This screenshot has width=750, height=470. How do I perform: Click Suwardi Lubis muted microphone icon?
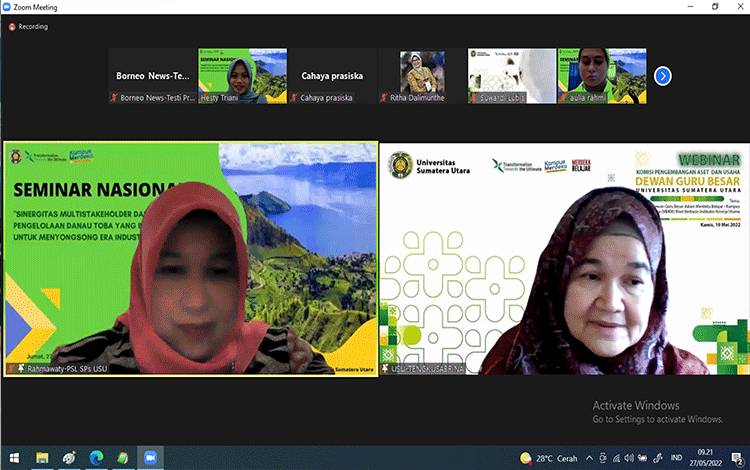click(474, 98)
